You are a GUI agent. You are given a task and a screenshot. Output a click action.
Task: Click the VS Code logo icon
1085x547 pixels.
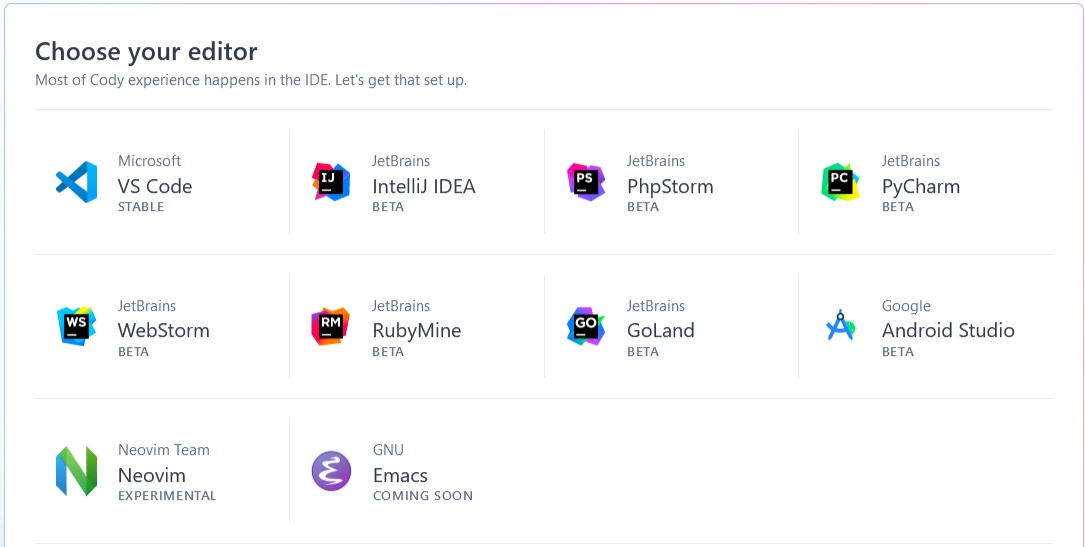pyautogui.click(x=76, y=182)
